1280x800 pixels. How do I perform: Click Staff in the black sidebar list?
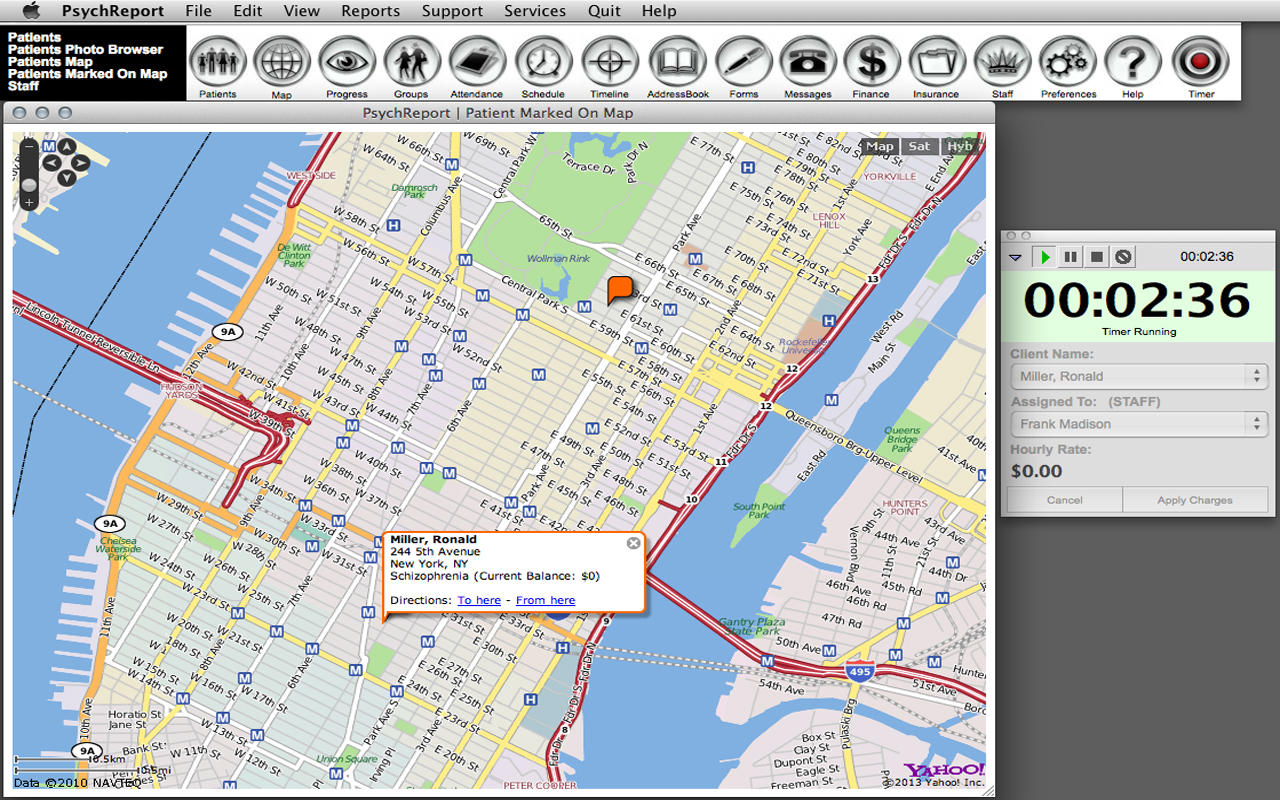pyautogui.click(x=24, y=86)
